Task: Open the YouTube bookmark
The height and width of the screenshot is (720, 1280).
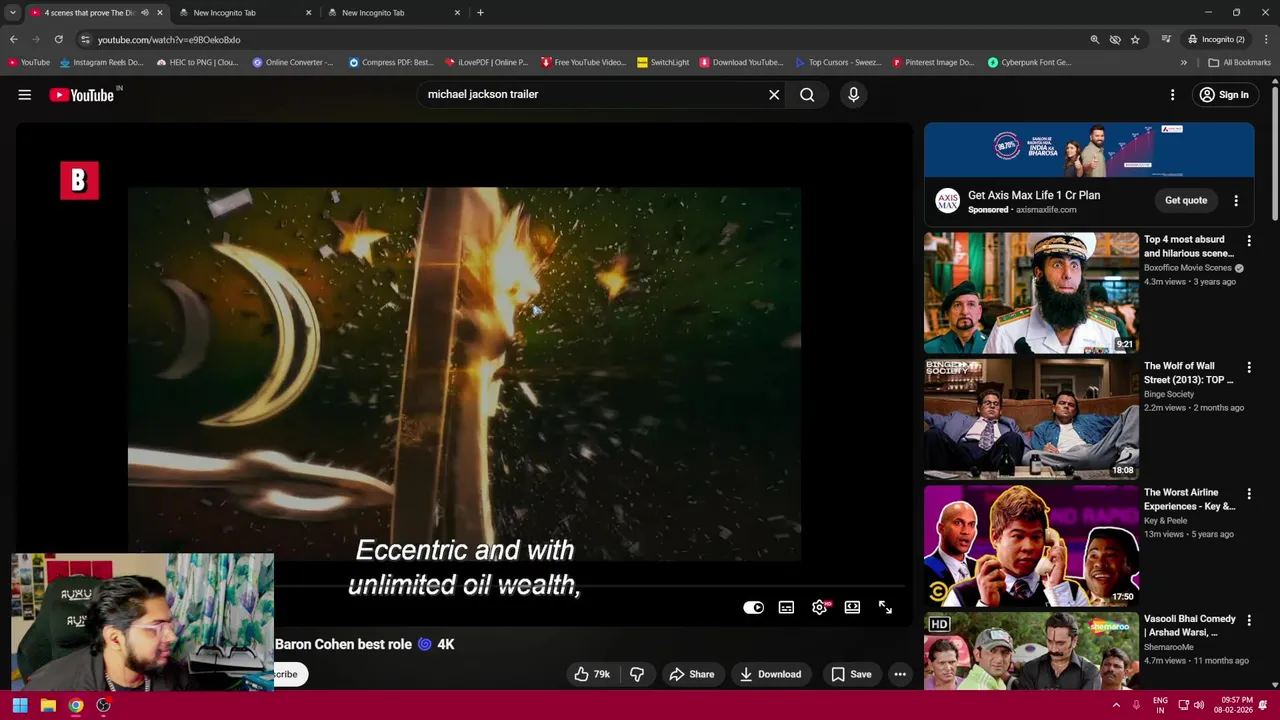Action: pos(28,62)
